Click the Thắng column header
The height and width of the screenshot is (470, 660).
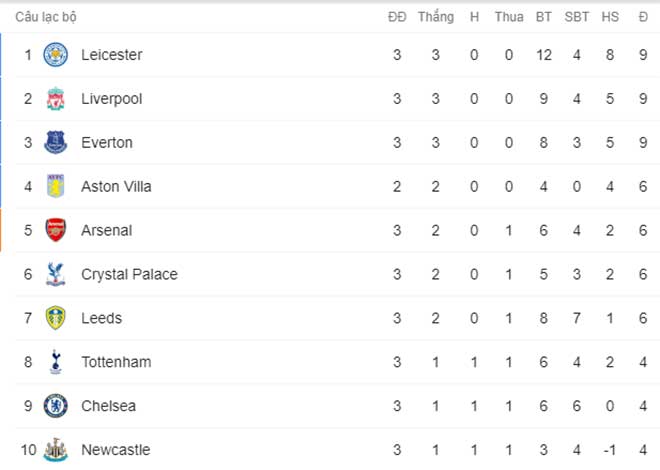[x=436, y=17]
